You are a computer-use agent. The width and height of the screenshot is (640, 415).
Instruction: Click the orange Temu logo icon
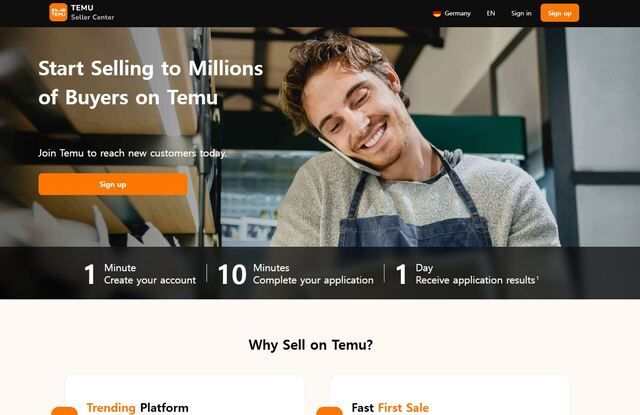click(x=58, y=12)
